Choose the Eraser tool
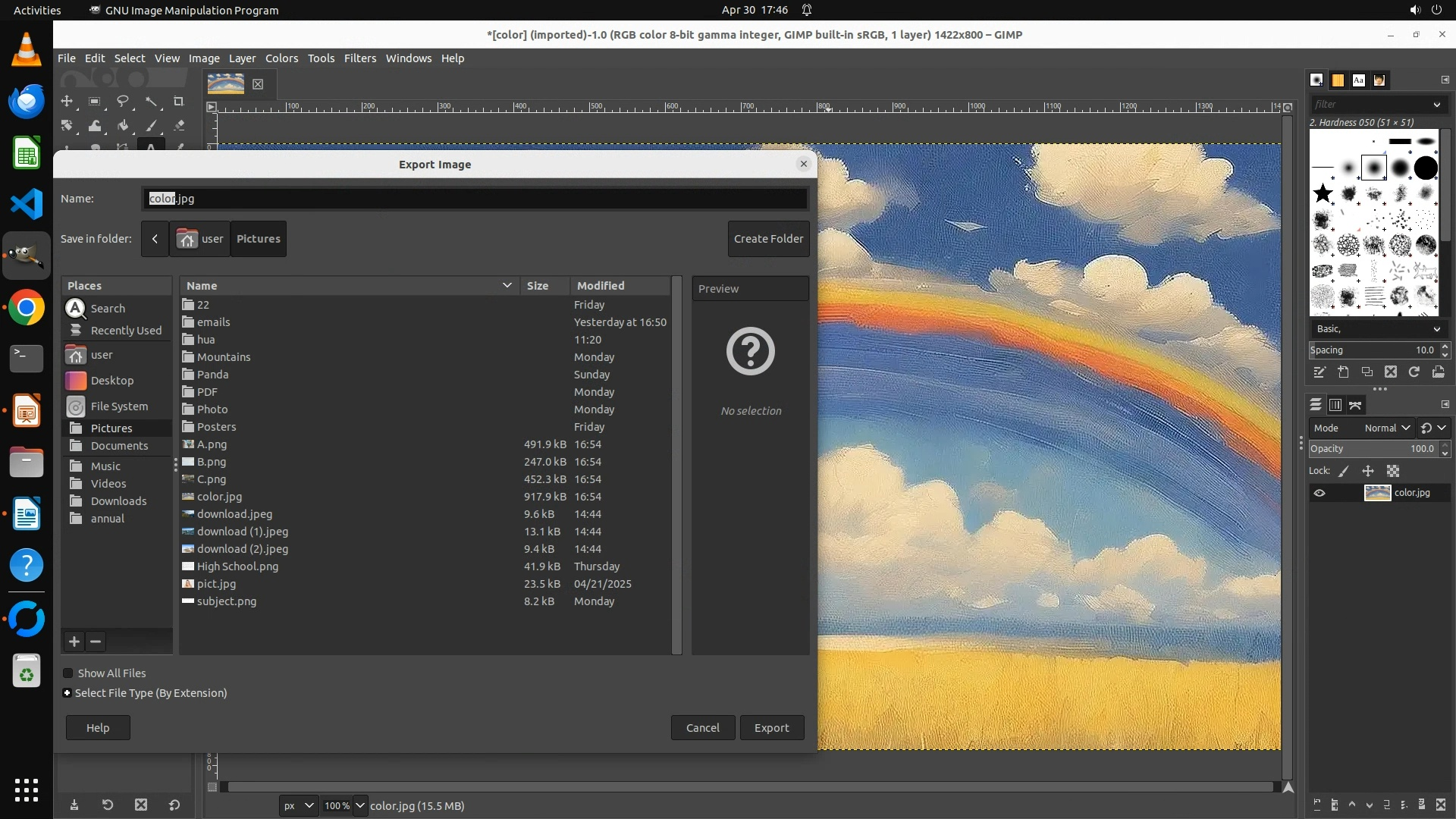 pyautogui.click(x=179, y=126)
